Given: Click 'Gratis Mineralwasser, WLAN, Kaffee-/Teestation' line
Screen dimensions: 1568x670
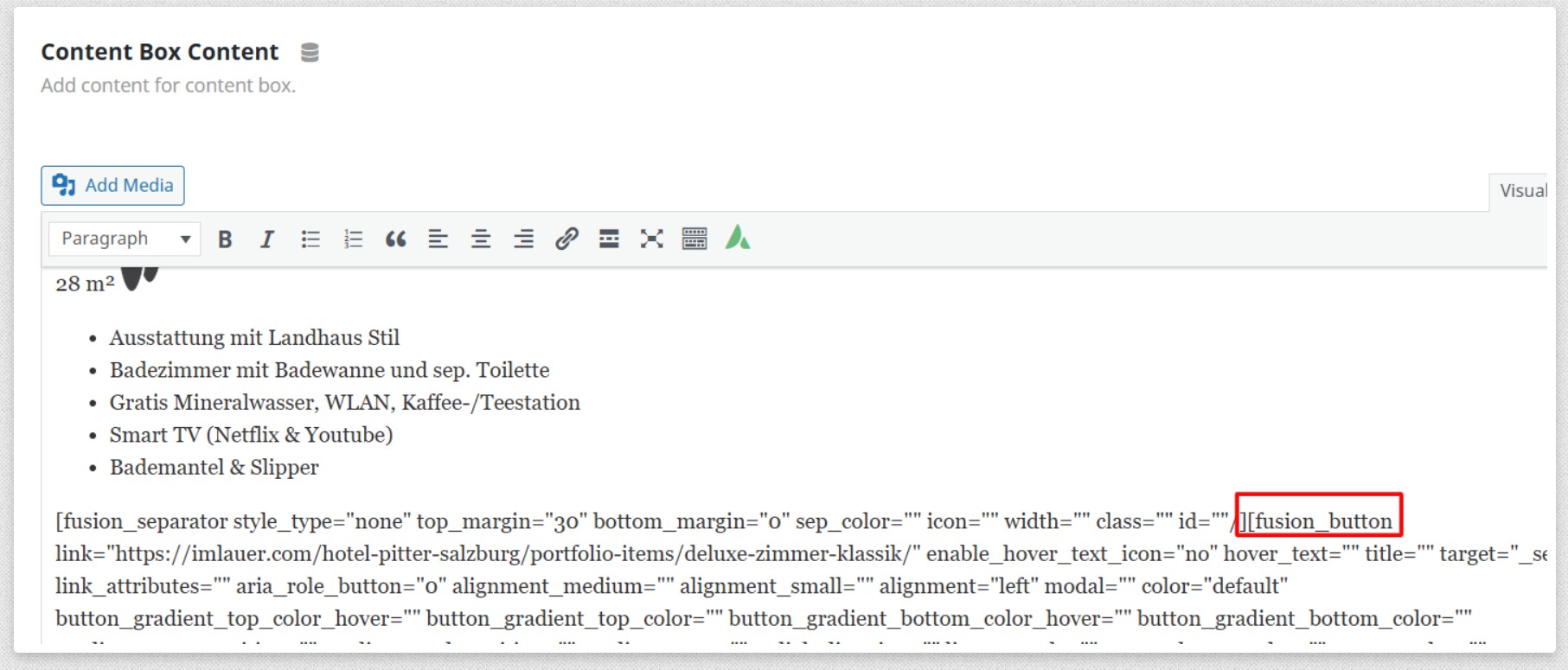Looking at the screenshot, I should coord(345,403).
